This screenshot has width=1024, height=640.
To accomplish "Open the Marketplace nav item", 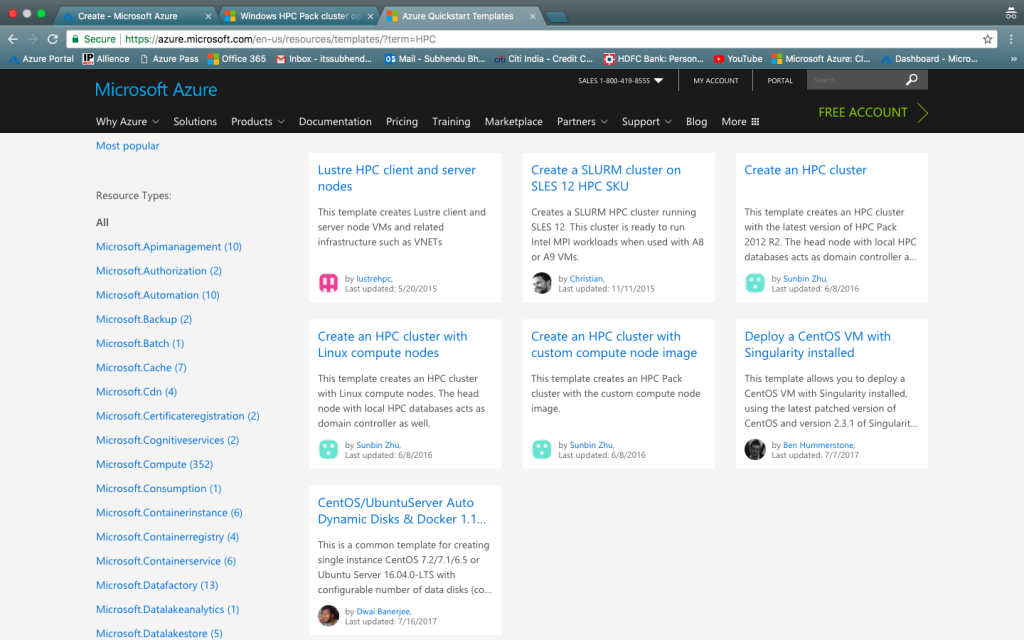I will pos(513,121).
